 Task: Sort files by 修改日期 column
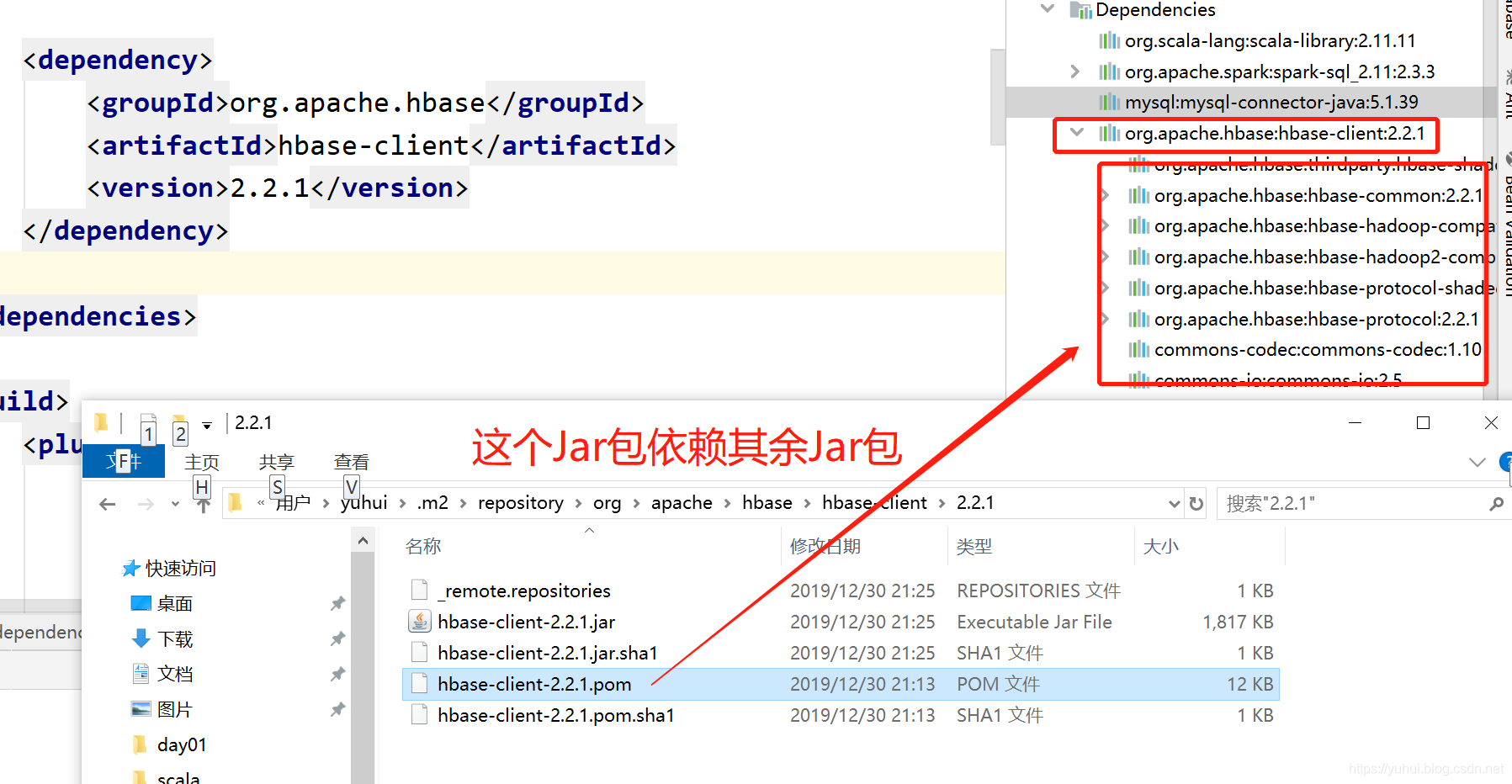pos(825,546)
